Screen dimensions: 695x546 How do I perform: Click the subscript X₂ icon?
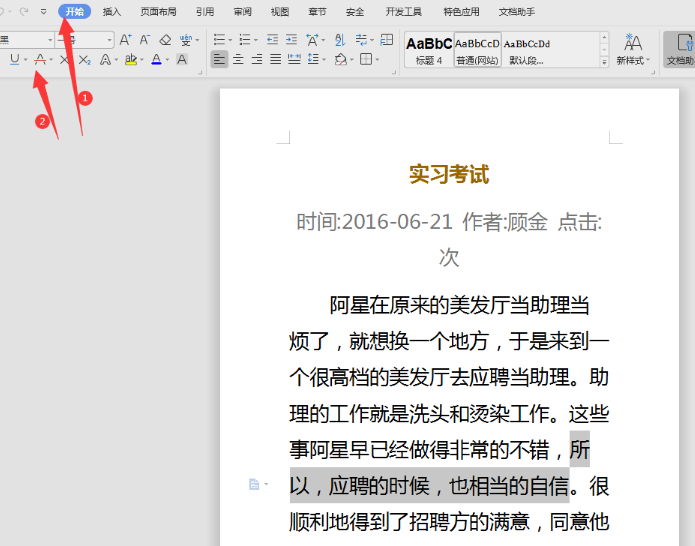pos(85,59)
